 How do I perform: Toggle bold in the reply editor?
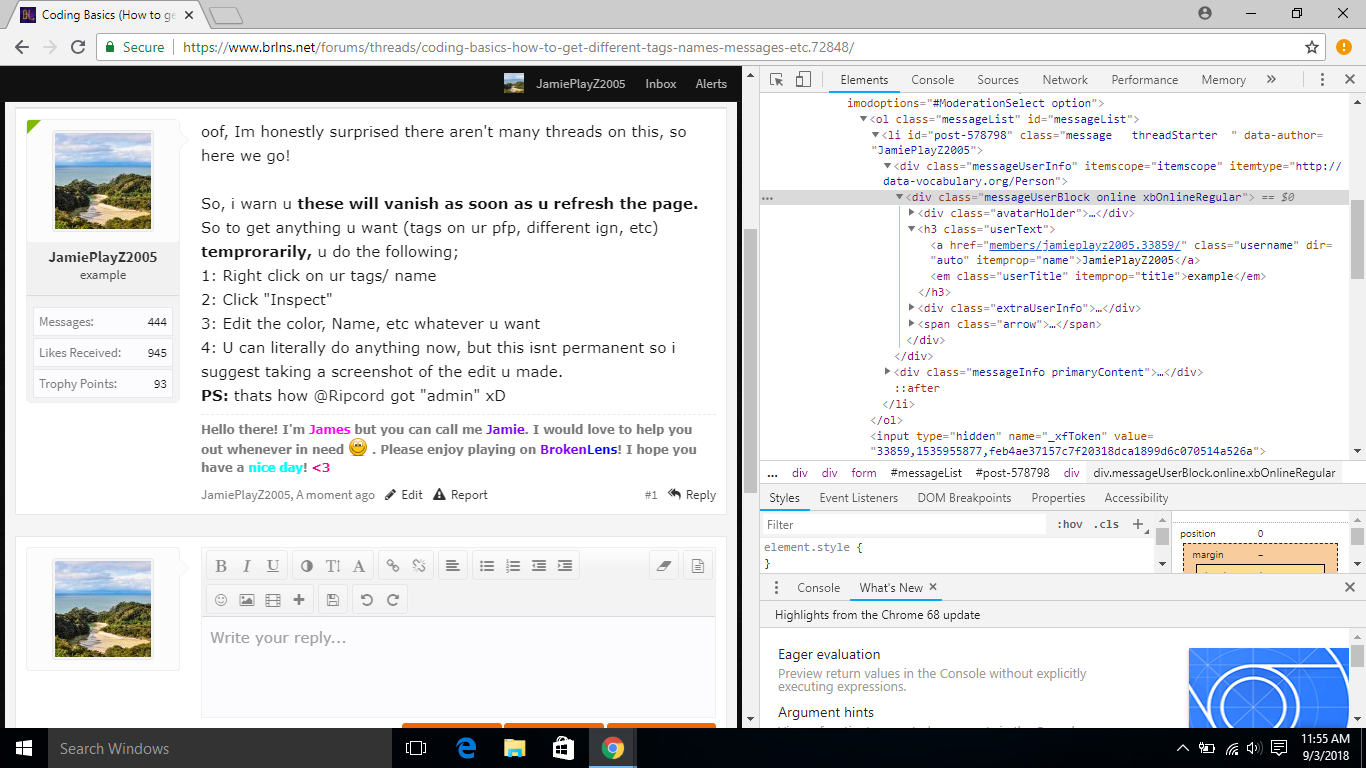pos(221,566)
